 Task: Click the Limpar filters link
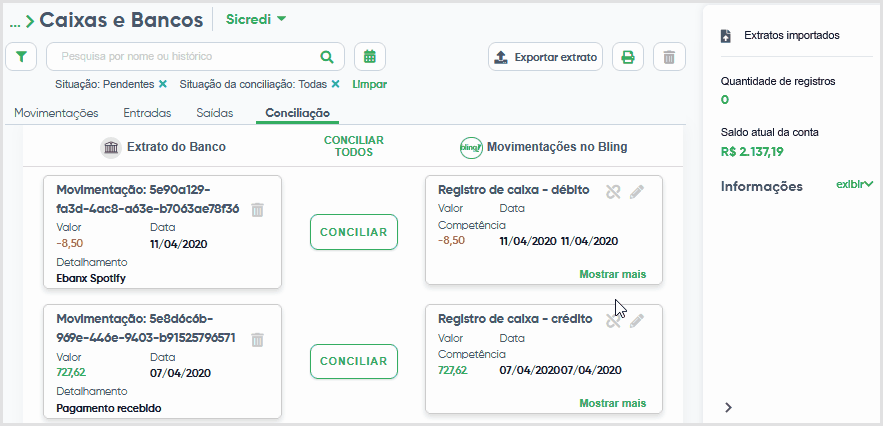tap(369, 84)
